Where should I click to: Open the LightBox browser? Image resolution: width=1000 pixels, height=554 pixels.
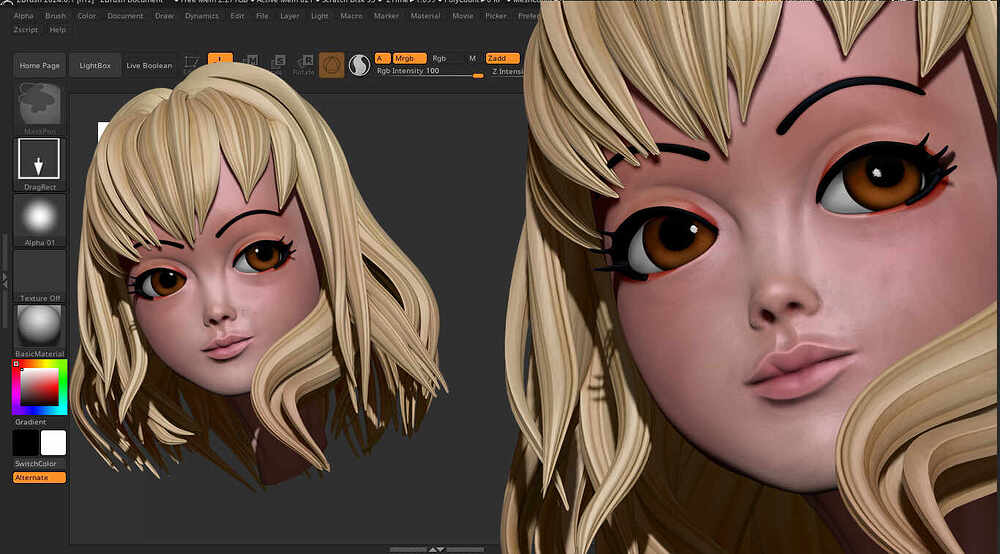point(95,65)
